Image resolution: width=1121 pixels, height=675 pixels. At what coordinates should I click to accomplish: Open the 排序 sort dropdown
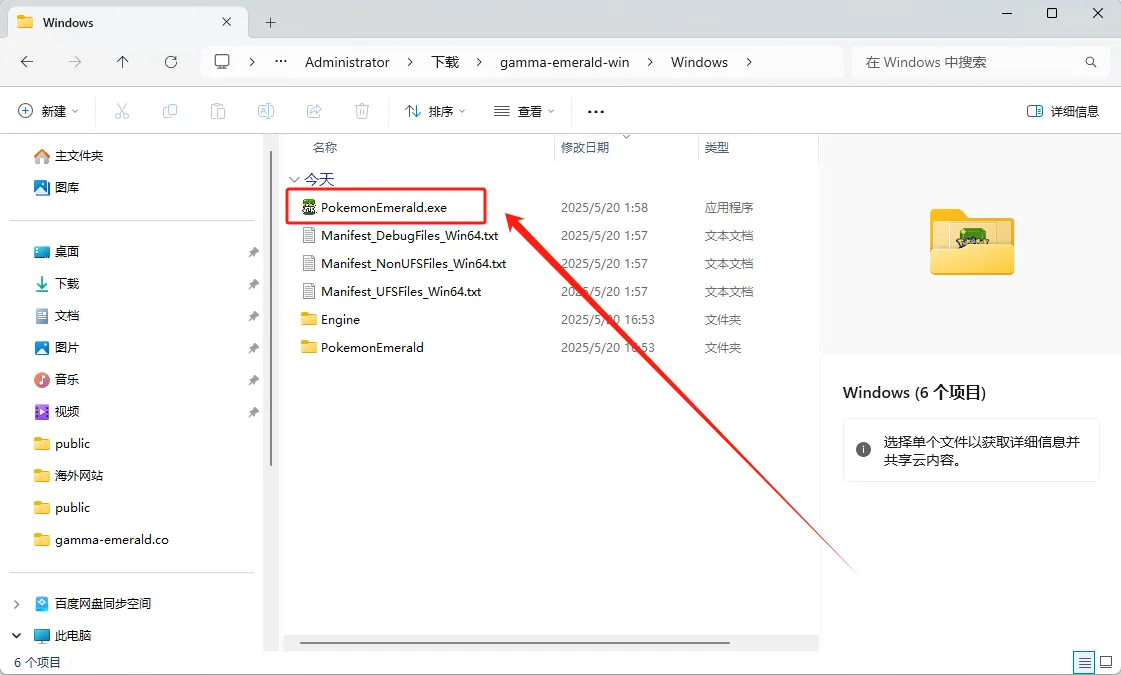pyautogui.click(x=435, y=111)
